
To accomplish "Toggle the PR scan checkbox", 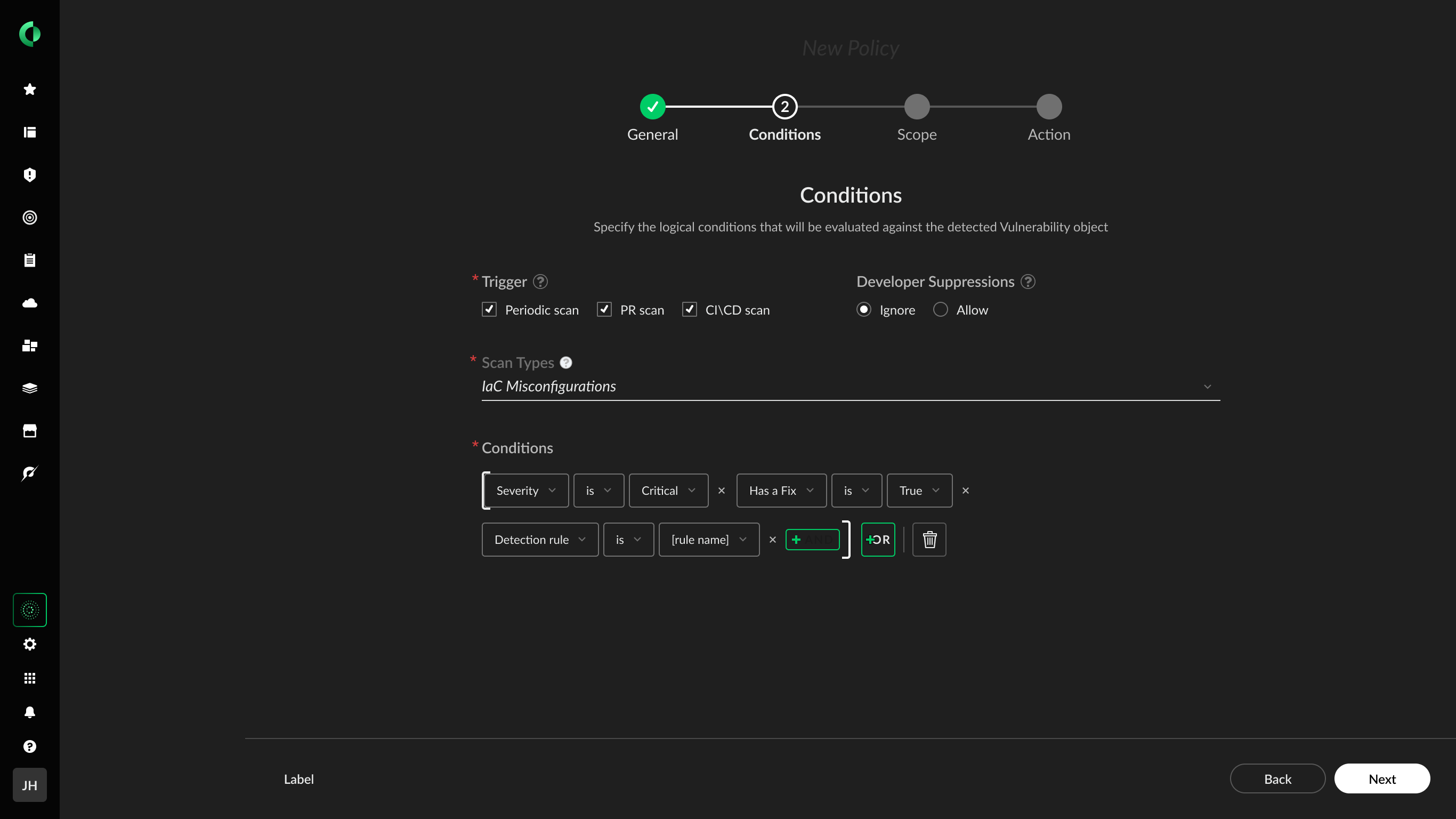I will [x=604, y=309].
